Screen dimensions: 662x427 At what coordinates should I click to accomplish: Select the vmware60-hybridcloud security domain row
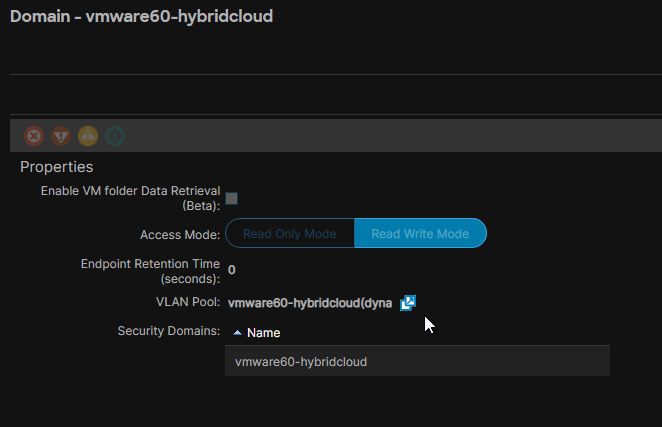(417, 362)
